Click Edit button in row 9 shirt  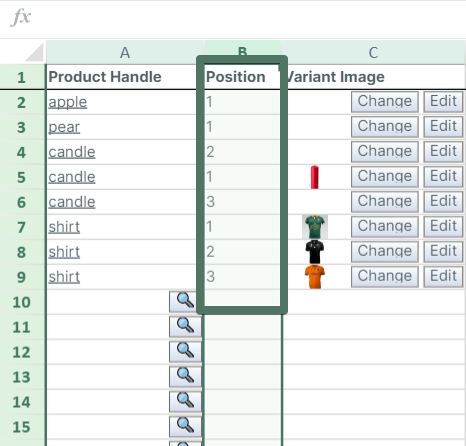coord(443,277)
